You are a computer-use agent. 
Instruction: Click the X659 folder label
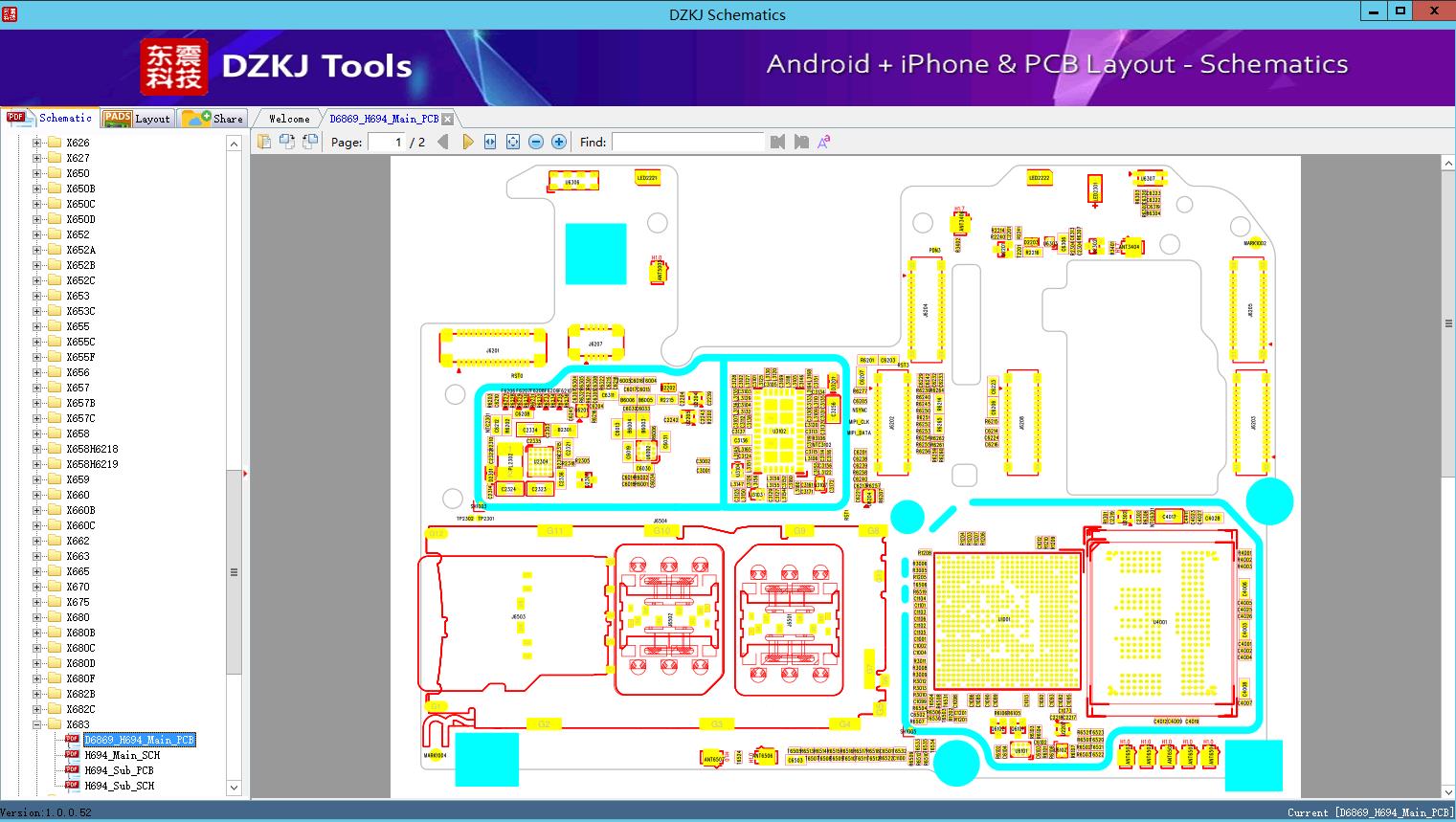[x=78, y=479]
